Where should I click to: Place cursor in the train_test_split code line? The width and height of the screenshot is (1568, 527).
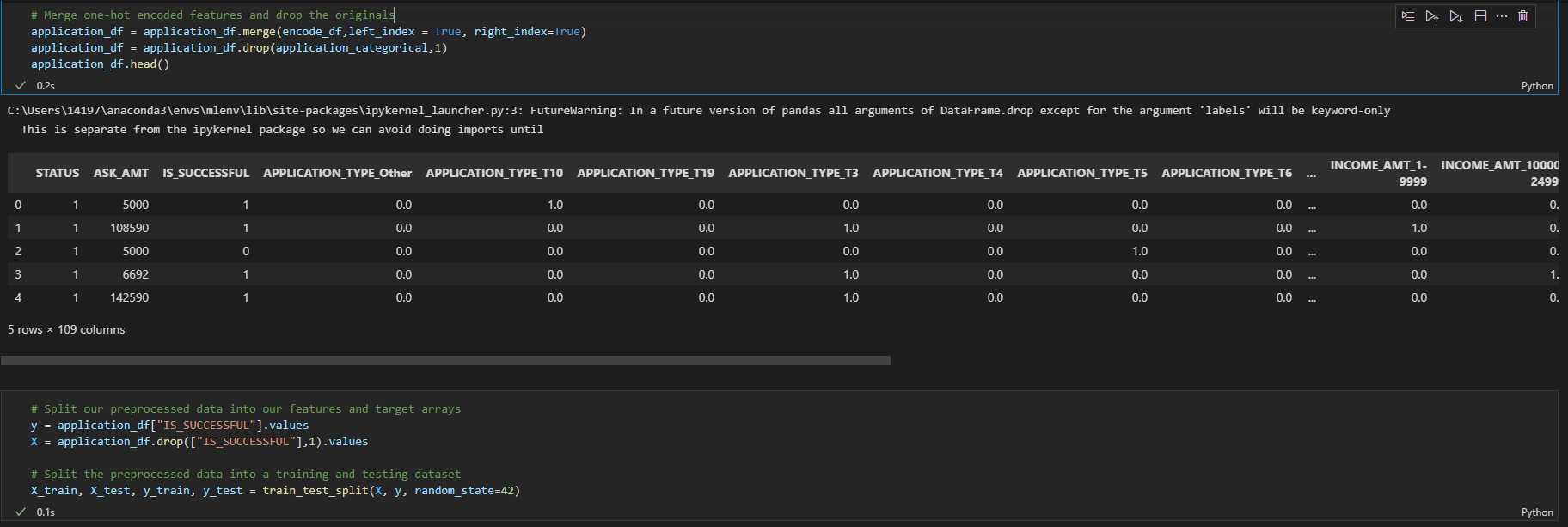(275, 491)
